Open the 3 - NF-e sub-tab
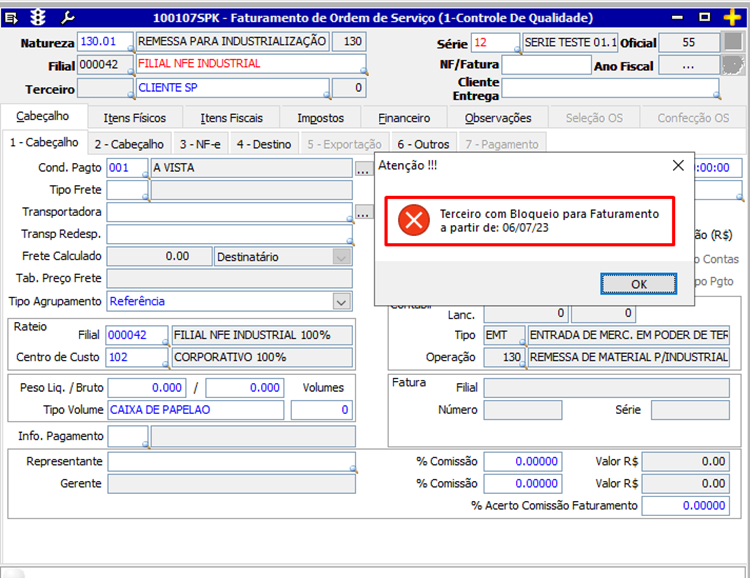 (x=200, y=144)
